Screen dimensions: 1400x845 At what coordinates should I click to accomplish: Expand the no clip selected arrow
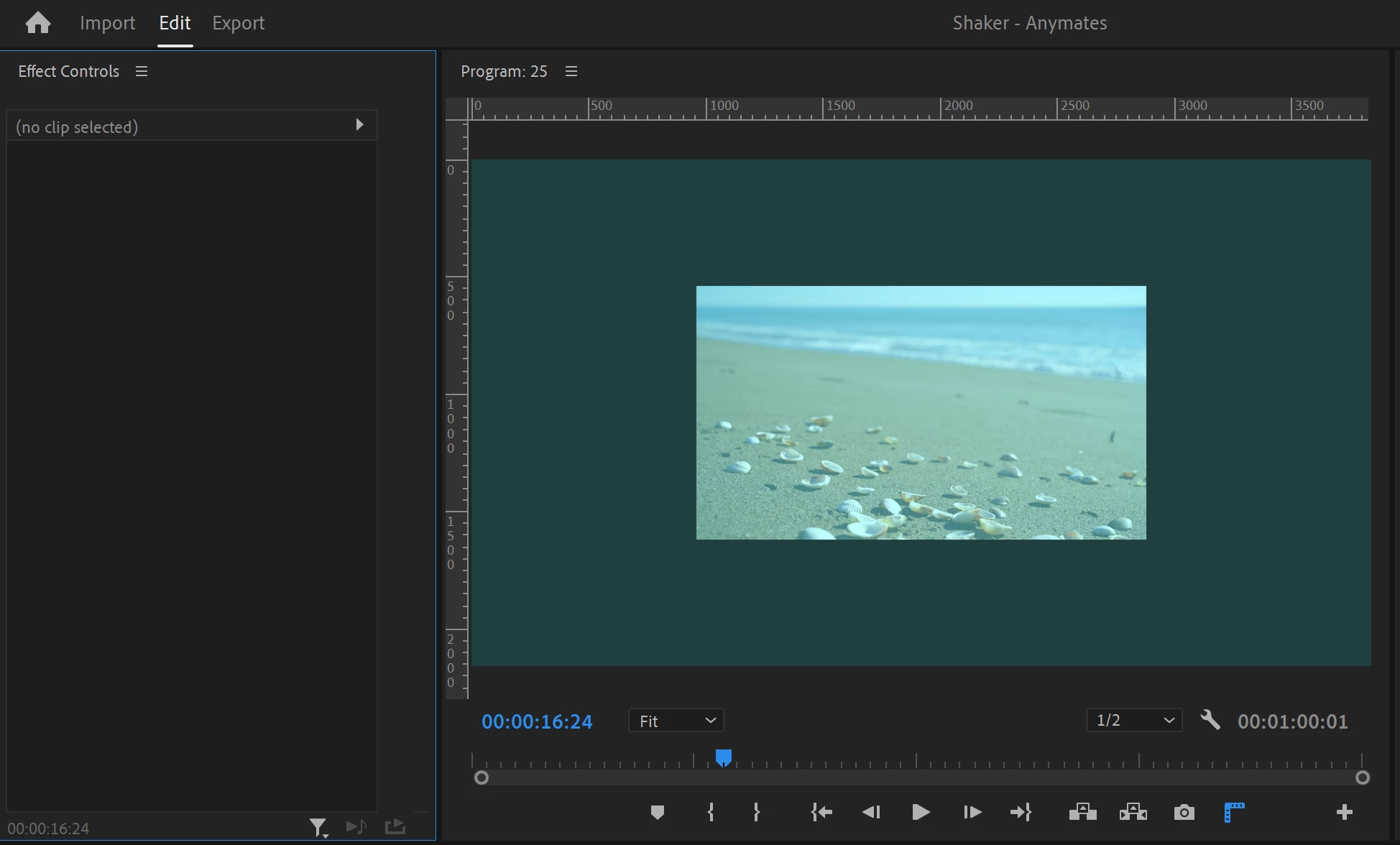coord(359,125)
